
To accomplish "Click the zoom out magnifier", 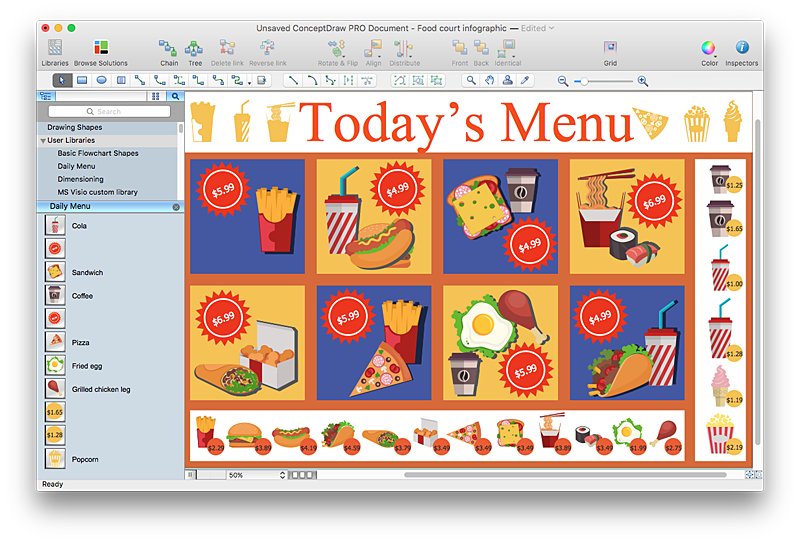I will point(563,81).
